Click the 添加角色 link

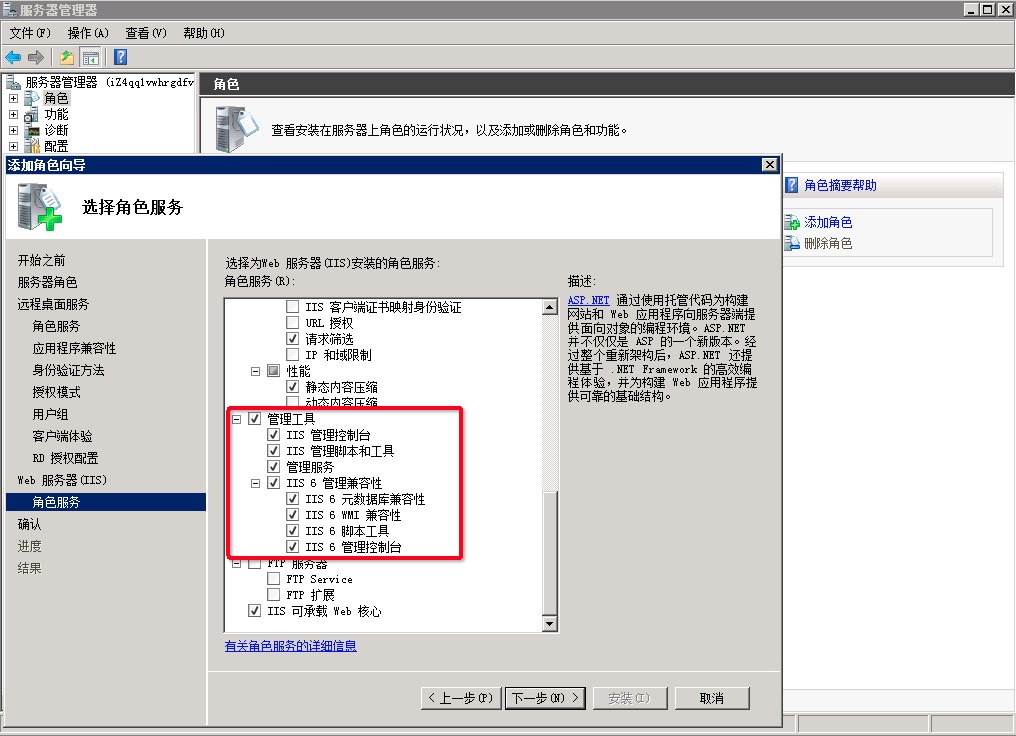point(828,223)
